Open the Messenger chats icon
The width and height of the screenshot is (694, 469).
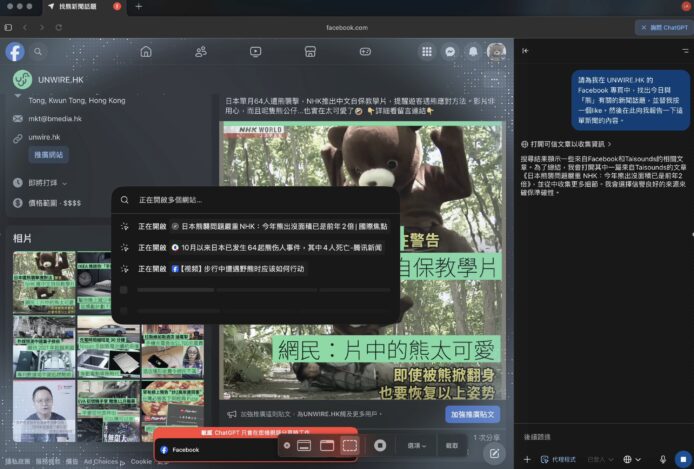452,51
